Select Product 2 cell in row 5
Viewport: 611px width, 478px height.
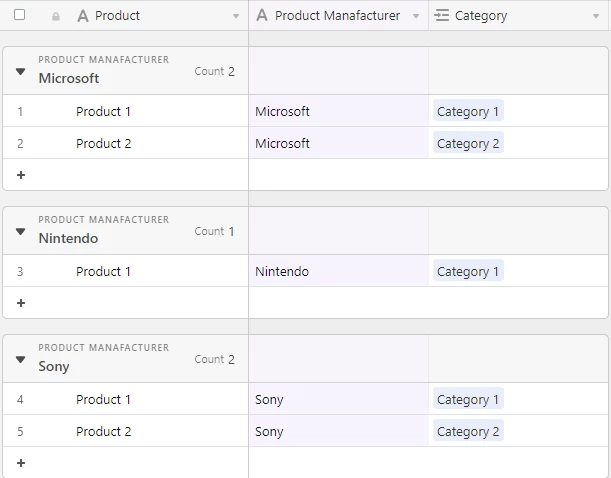pyautogui.click(x=104, y=431)
